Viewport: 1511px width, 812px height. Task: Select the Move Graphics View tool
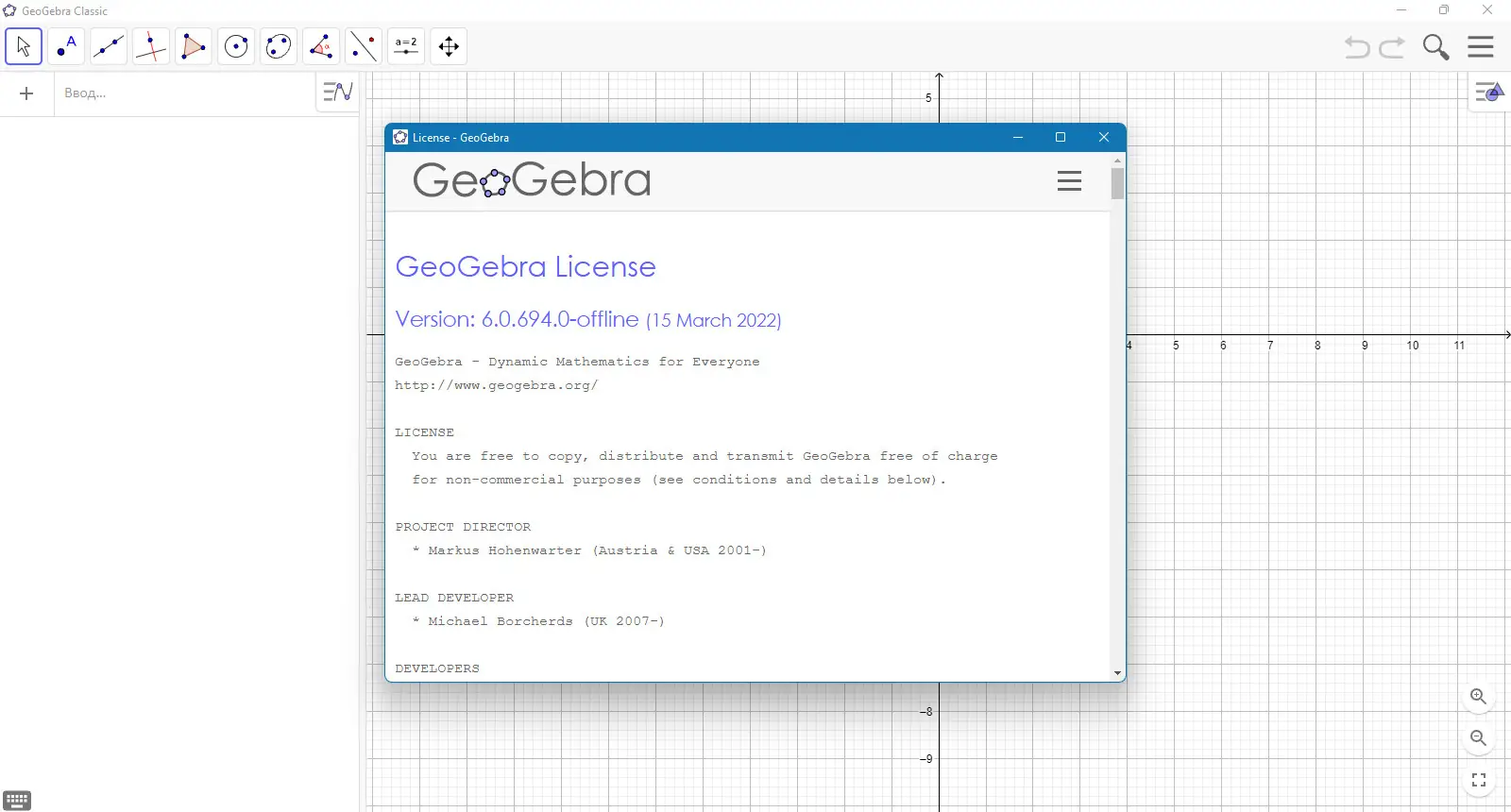coord(449,46)
